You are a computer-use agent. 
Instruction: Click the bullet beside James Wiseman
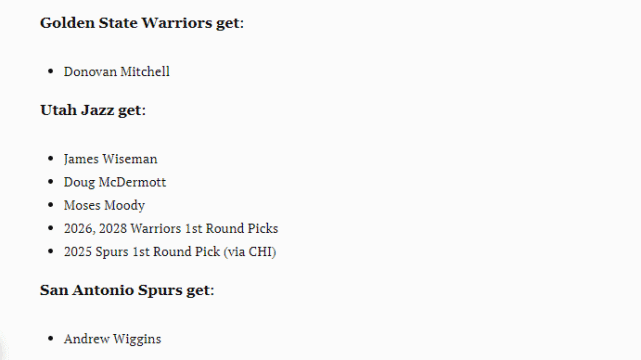click(51, 159)
